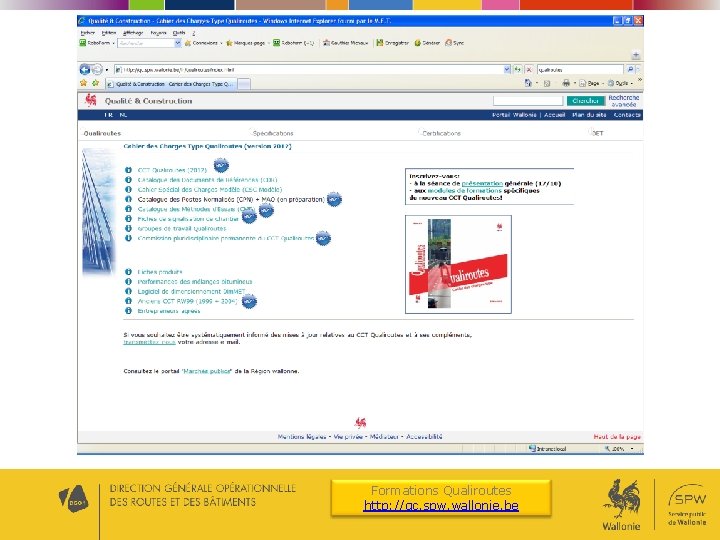Click the Home icon in command bar
The width and height of the screenshot is (720, 540).
point(529,83)
